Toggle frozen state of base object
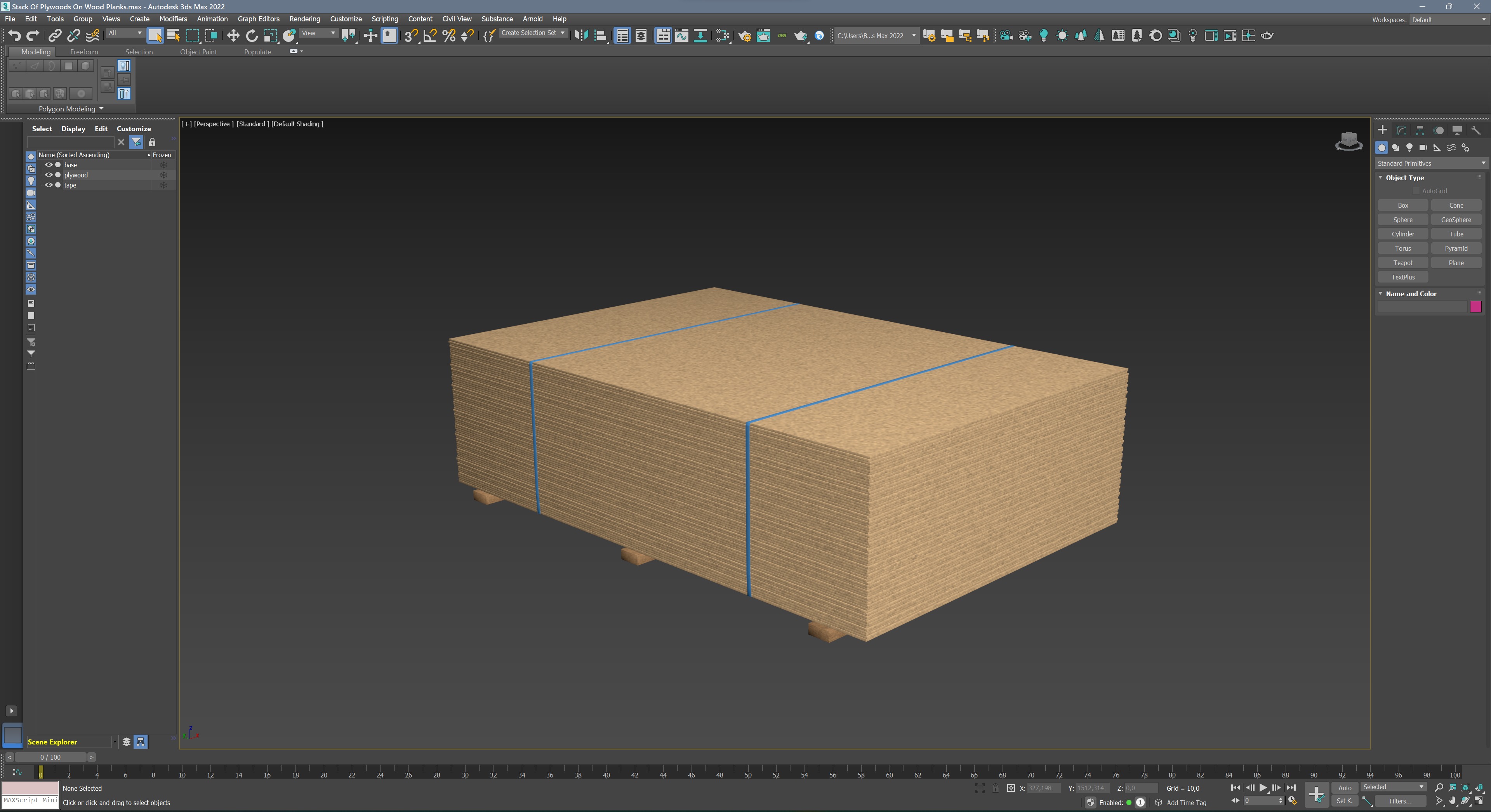The height and width of the screenshot is (812, 1491). [164, 165]
